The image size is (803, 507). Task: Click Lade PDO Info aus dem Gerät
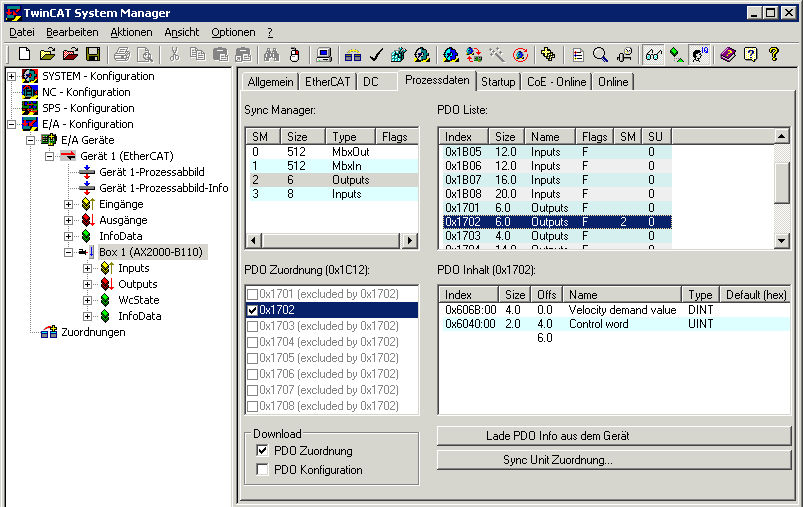point(615,436)
